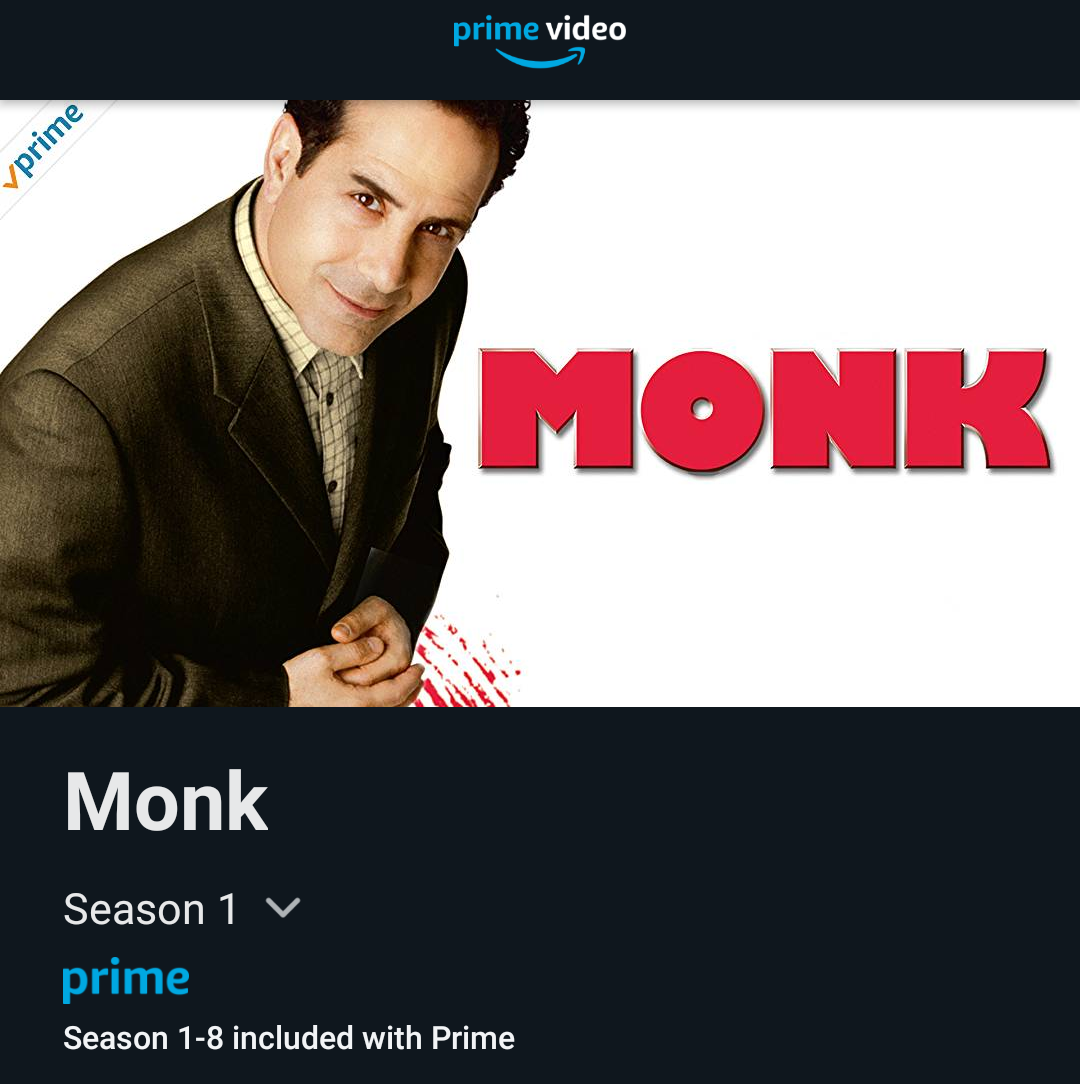Click the red MONK poster logo
1080x1084 pixels.
pos(765,410)
